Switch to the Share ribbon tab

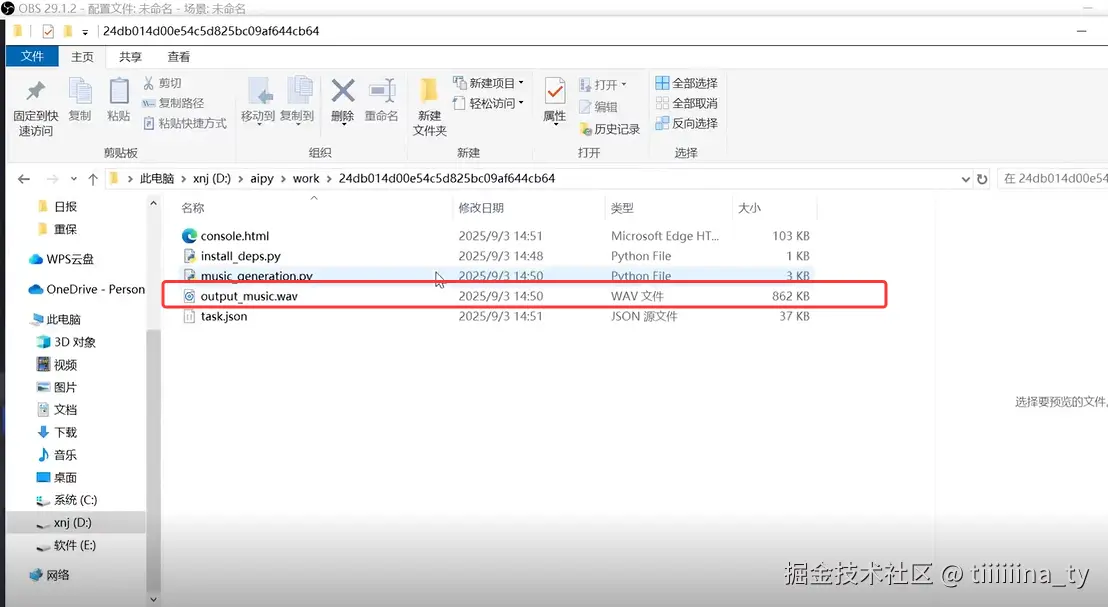coord(130,57)
